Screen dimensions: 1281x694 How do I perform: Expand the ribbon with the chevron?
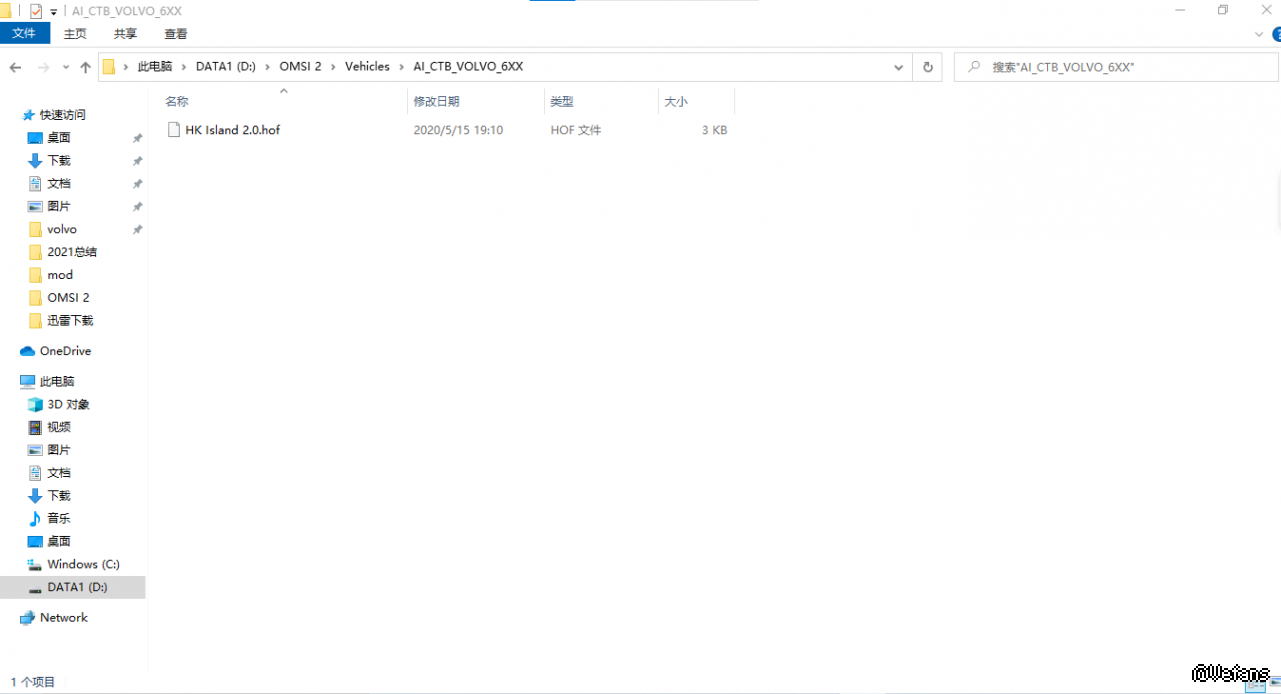(x=1259, y=33)
